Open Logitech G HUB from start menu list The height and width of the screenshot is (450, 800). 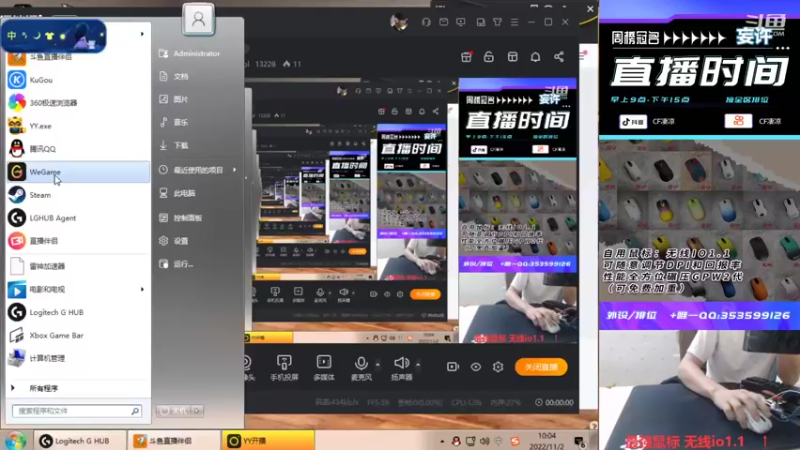coord(78,312)
